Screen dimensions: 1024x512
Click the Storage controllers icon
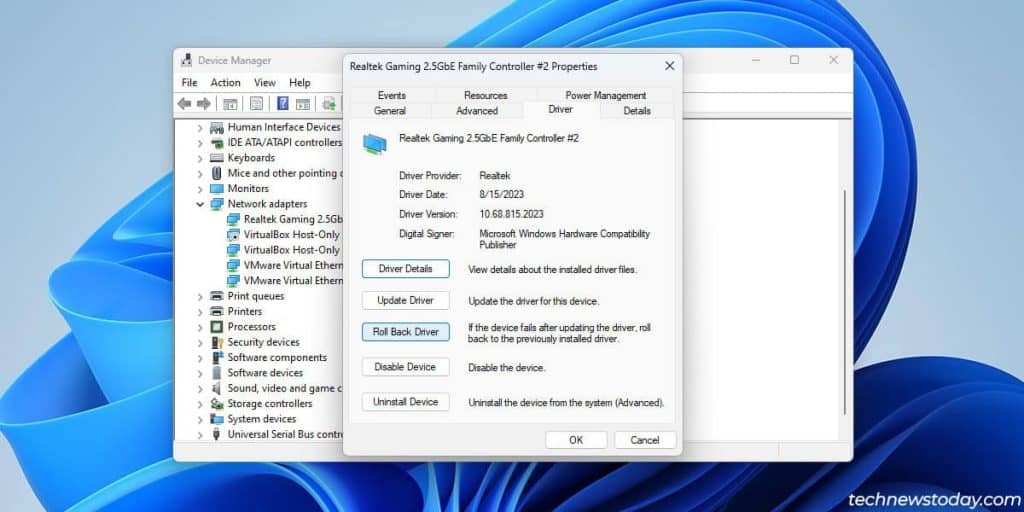tap(217, 404)
